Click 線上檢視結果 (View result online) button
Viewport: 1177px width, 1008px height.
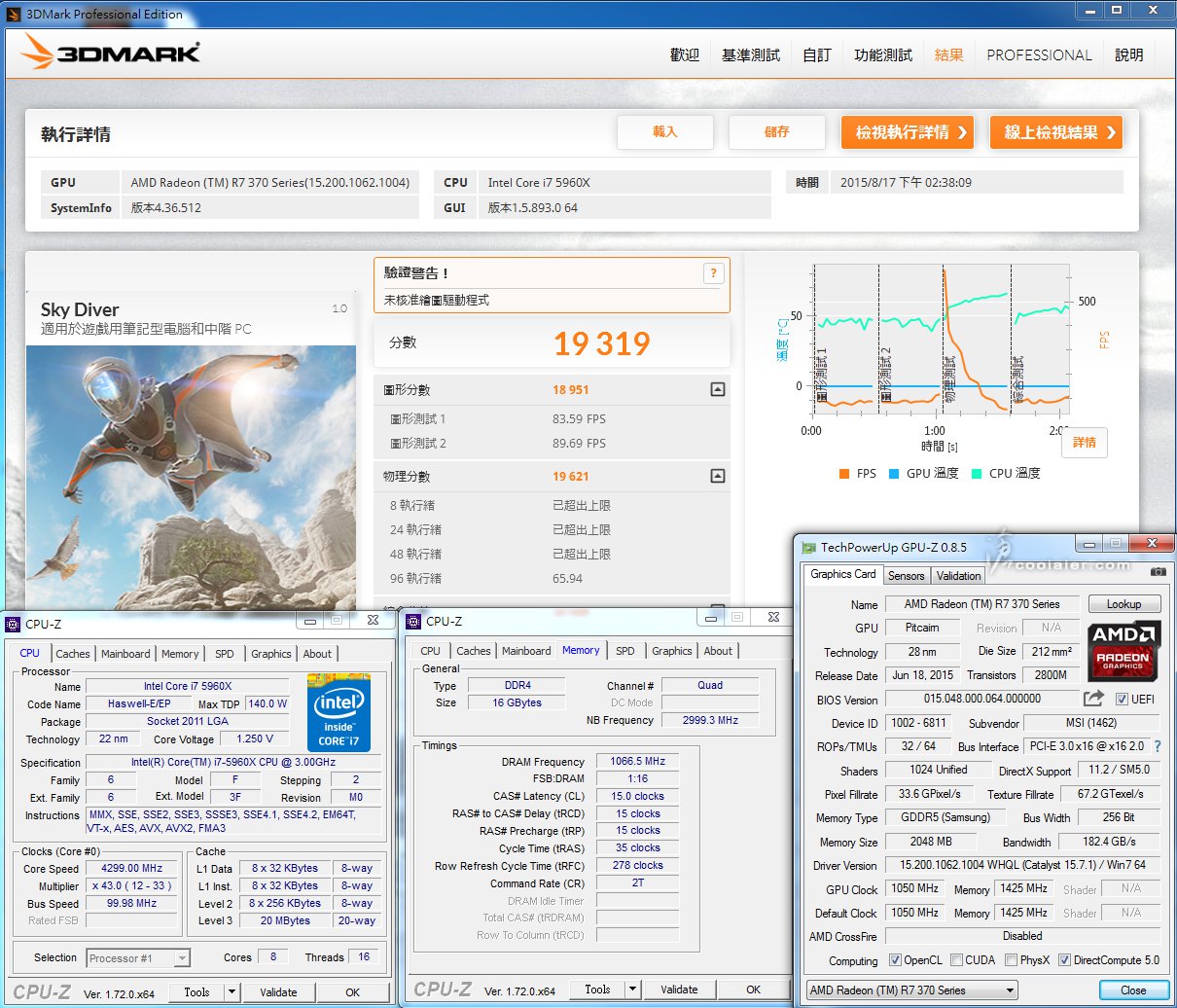1056,132
